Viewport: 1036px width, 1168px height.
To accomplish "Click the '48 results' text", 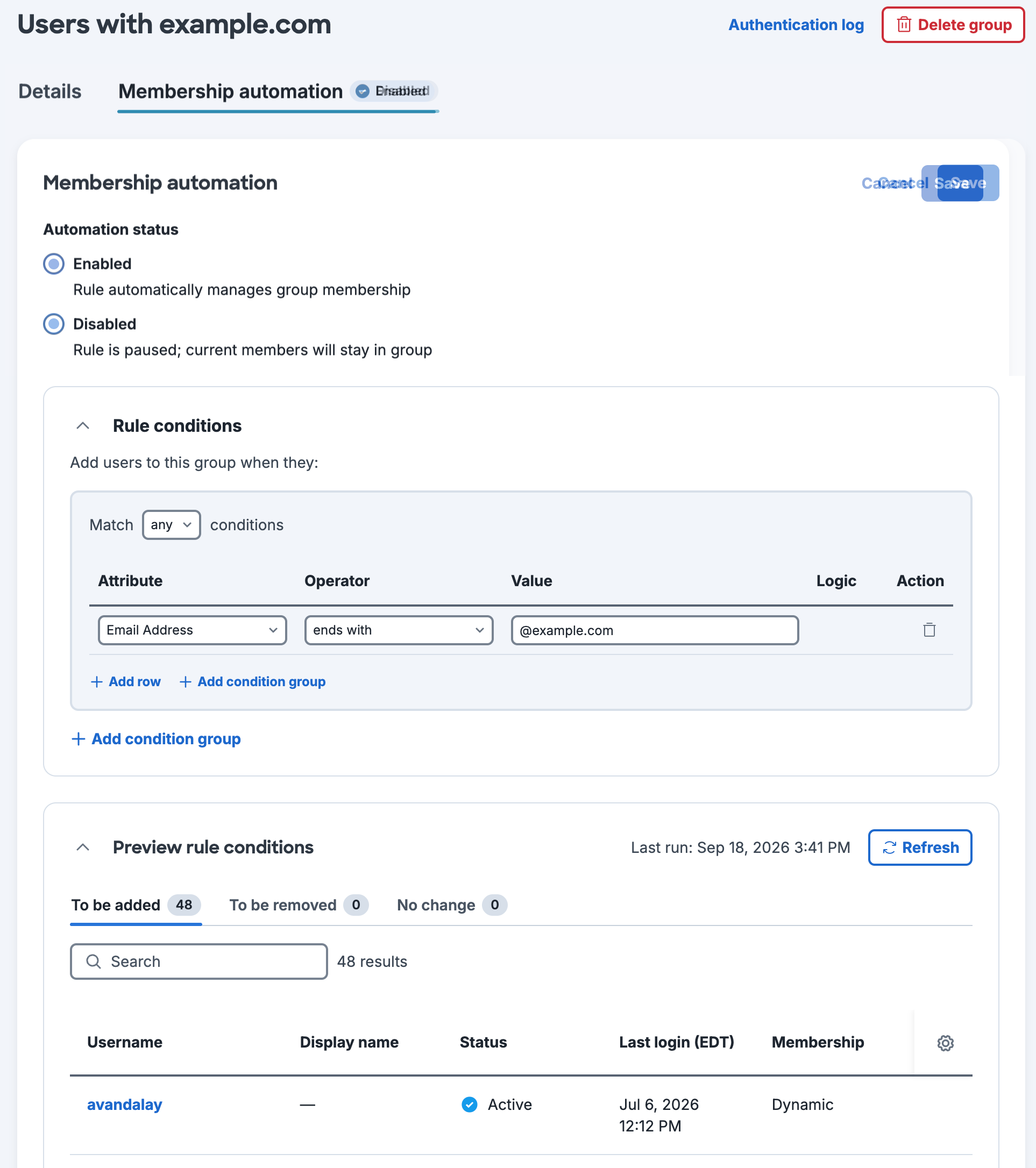I will point(372,961).
